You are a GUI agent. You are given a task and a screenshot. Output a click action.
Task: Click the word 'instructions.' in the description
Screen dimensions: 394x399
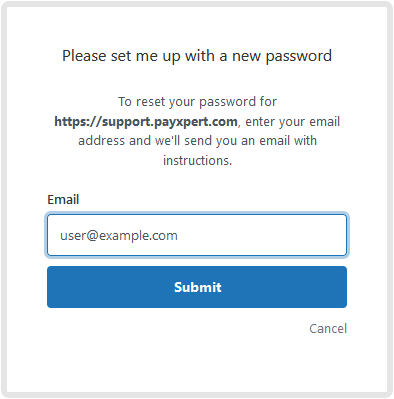[x=197, y=161]
